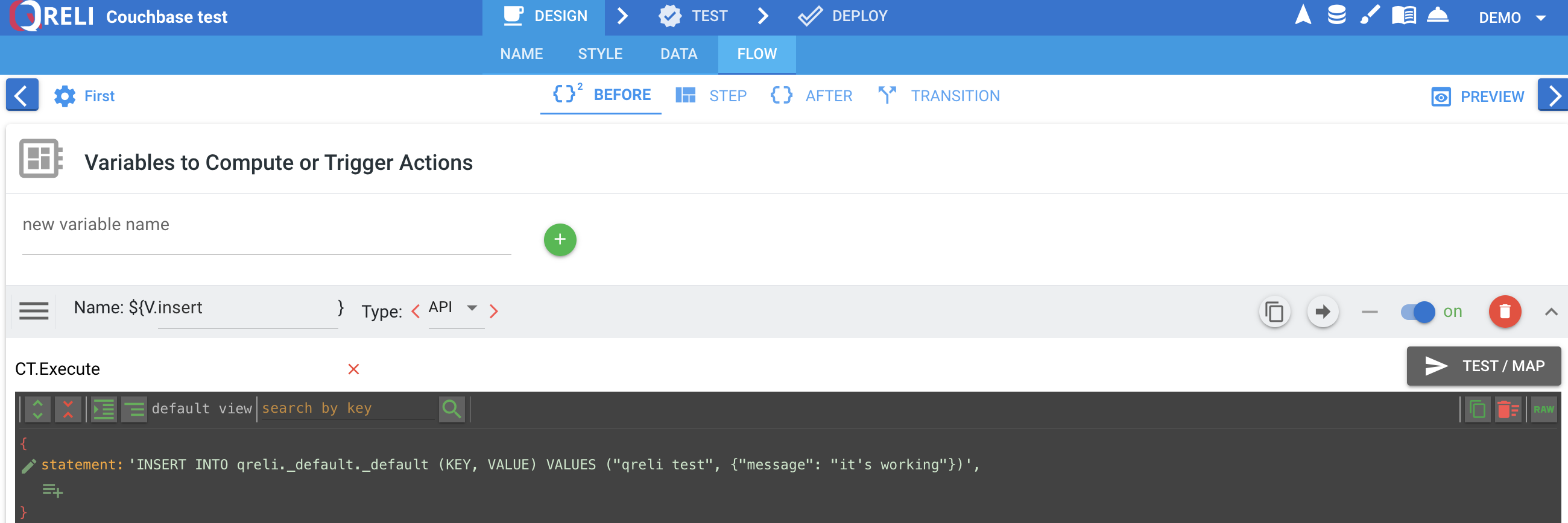Select the BEFORE section
Viewport: 1568px width, 523px height.
coord(601,95)
